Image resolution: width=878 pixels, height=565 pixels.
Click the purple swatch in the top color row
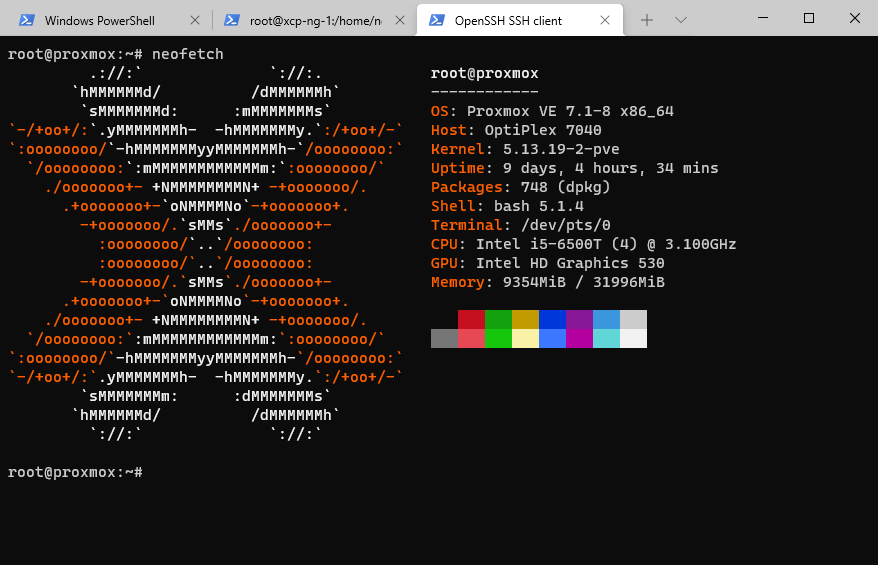[x=579, y=320]
